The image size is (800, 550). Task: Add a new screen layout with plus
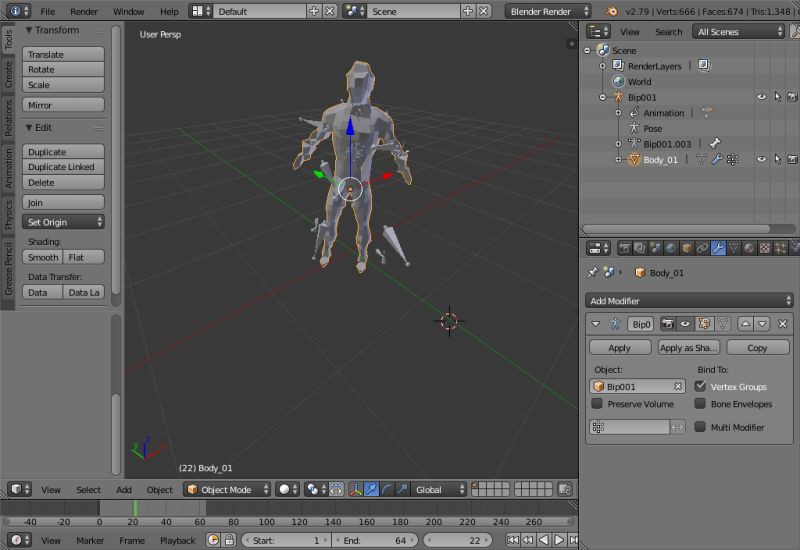pos(314,11)
